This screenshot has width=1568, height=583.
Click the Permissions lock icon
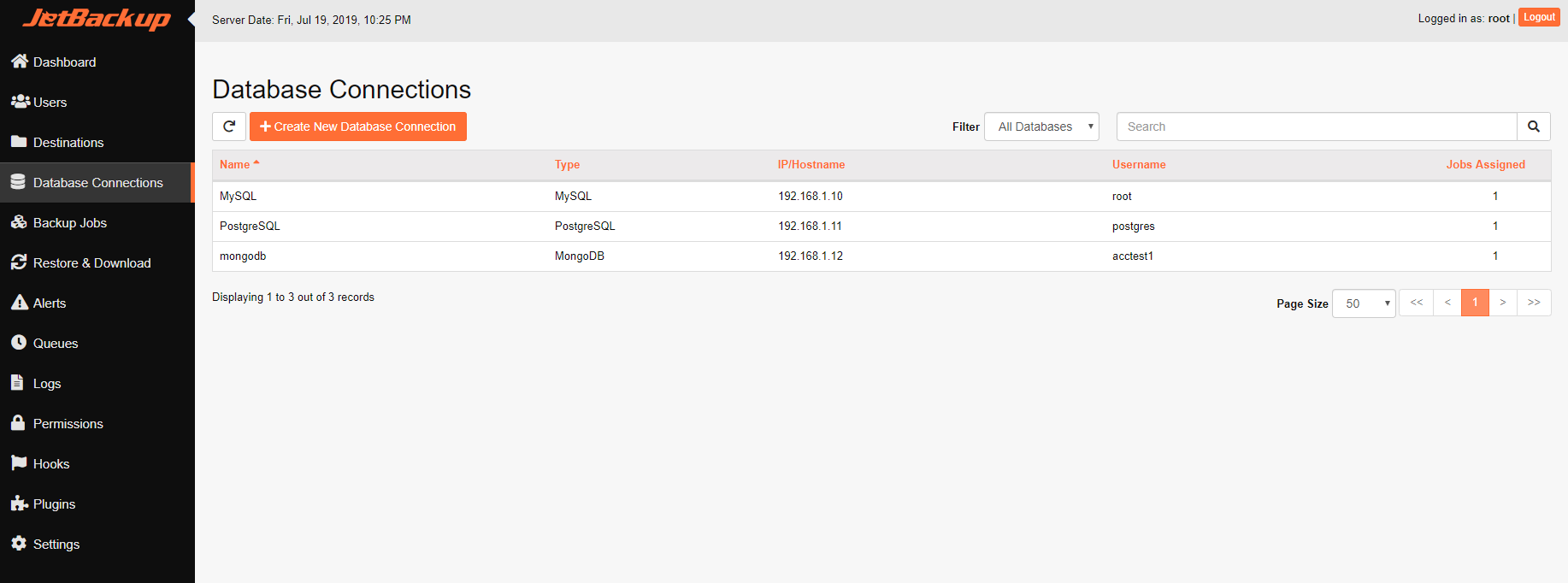tap(18, 422)
